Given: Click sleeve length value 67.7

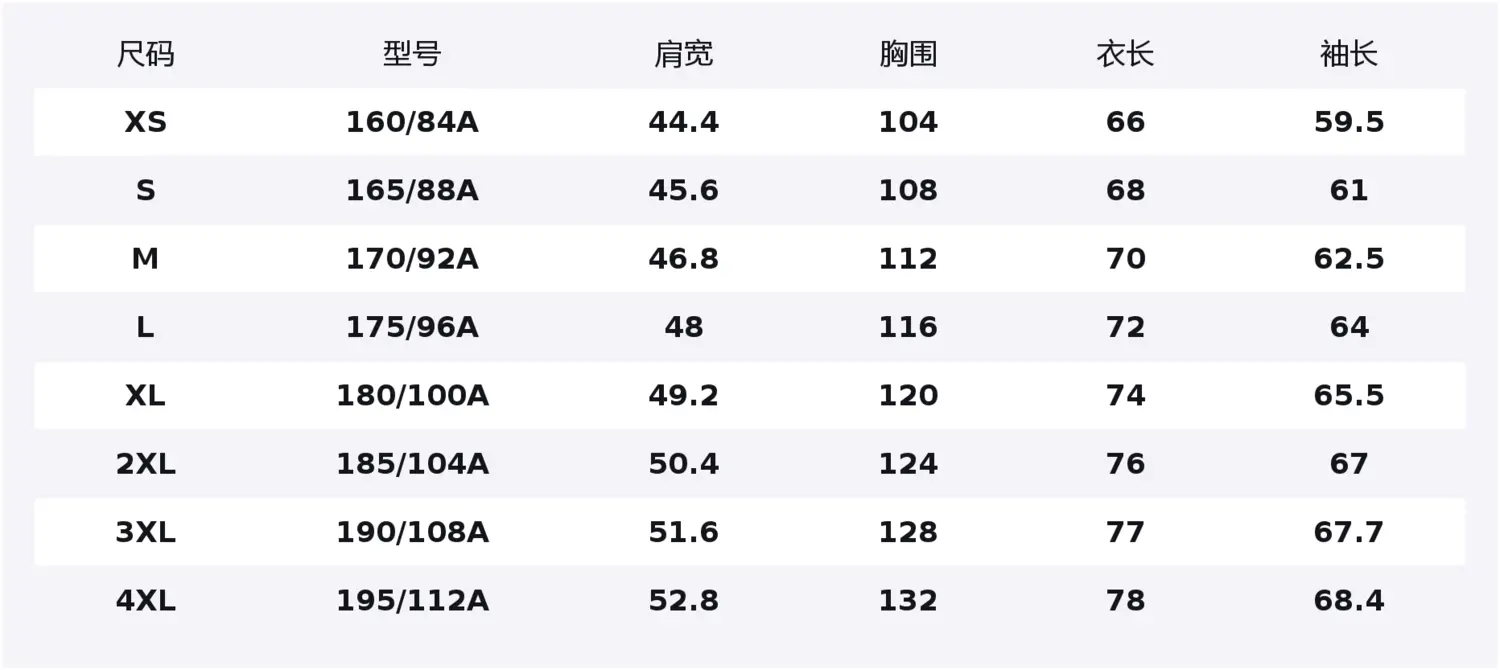Looking at the screenshot, I should tap(1349, 532).
